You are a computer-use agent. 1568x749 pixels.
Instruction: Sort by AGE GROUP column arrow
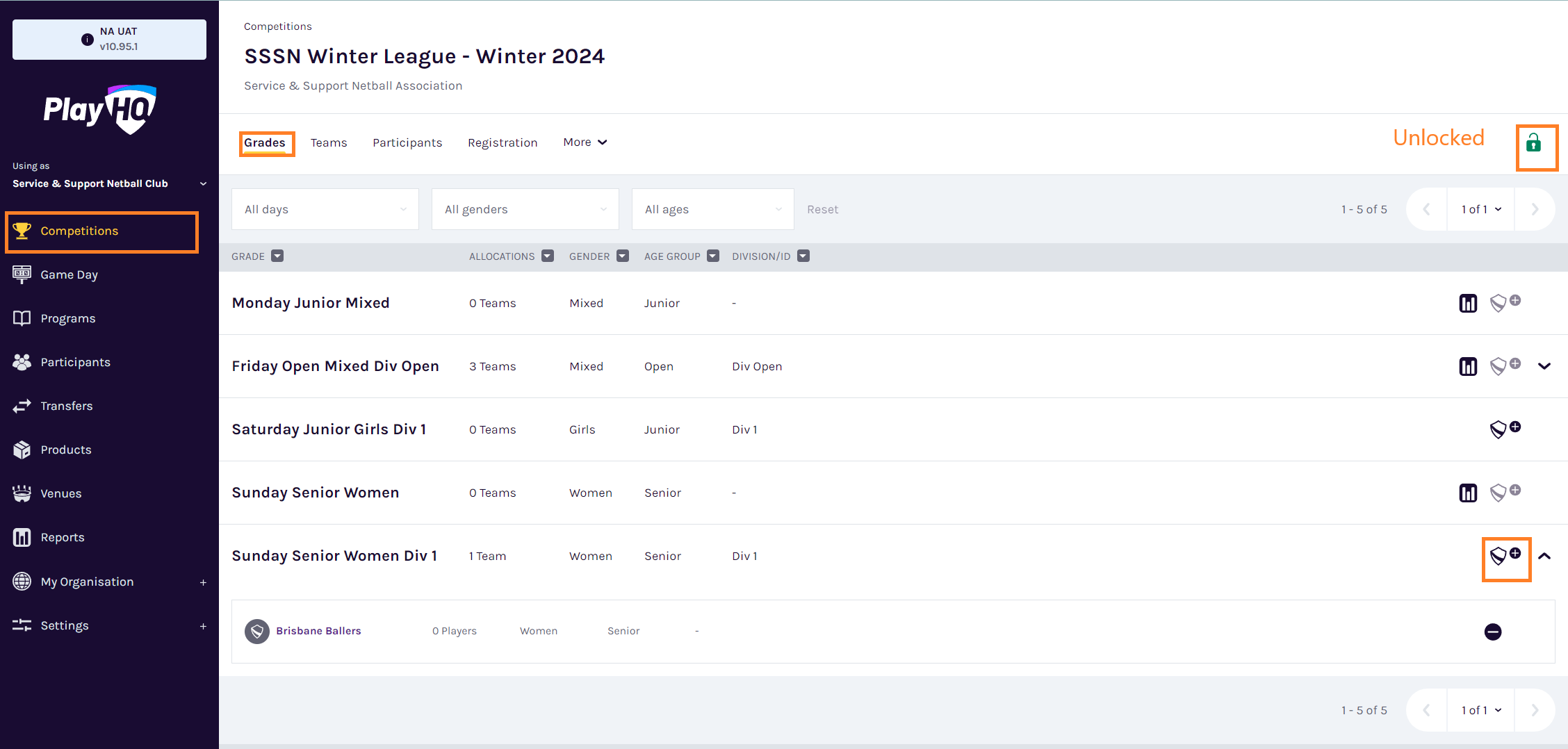713,256
